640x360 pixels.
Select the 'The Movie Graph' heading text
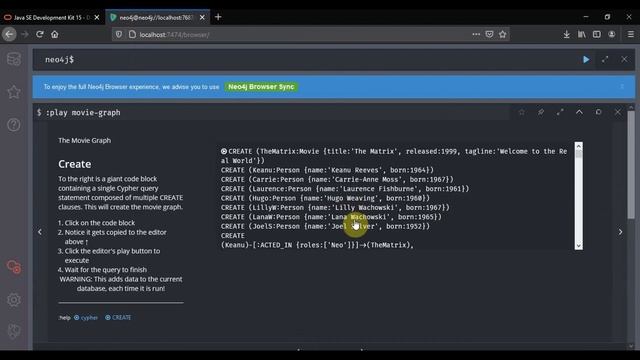point(84,140)
